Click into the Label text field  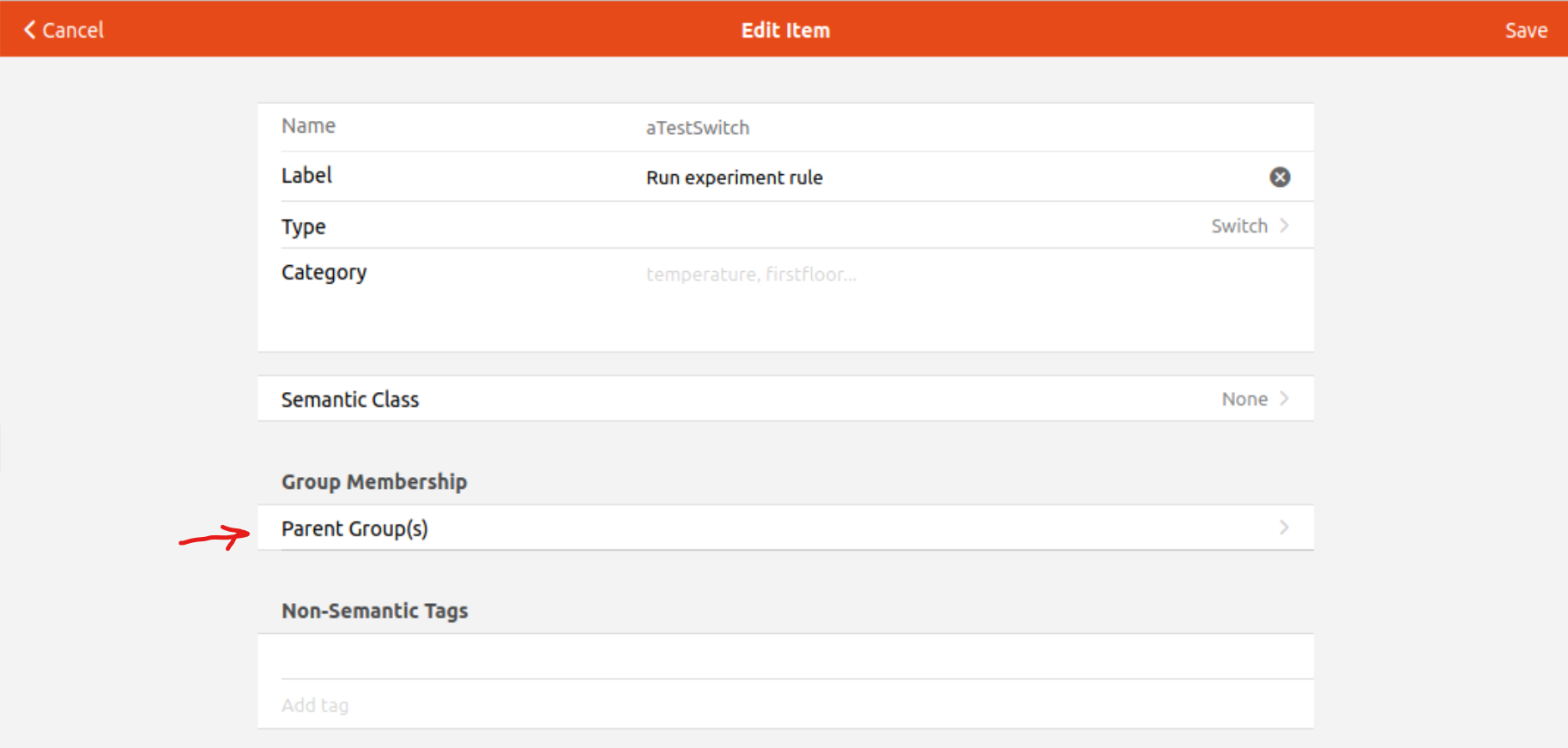[944, 178]
